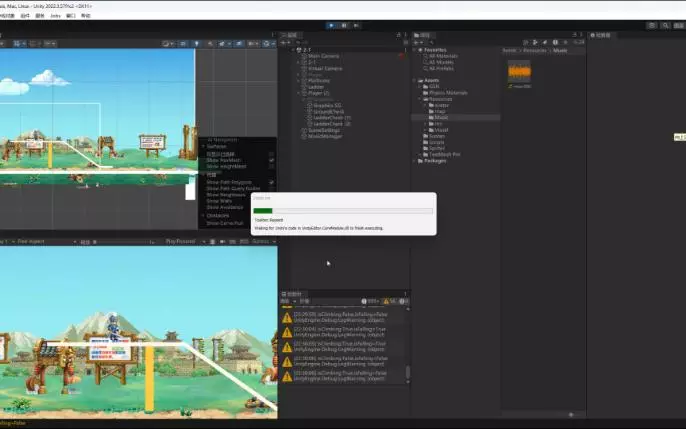Screen dimensions: 686x429
Task: Click the Hierarchy add object button
Action: (x=284, y=43)
